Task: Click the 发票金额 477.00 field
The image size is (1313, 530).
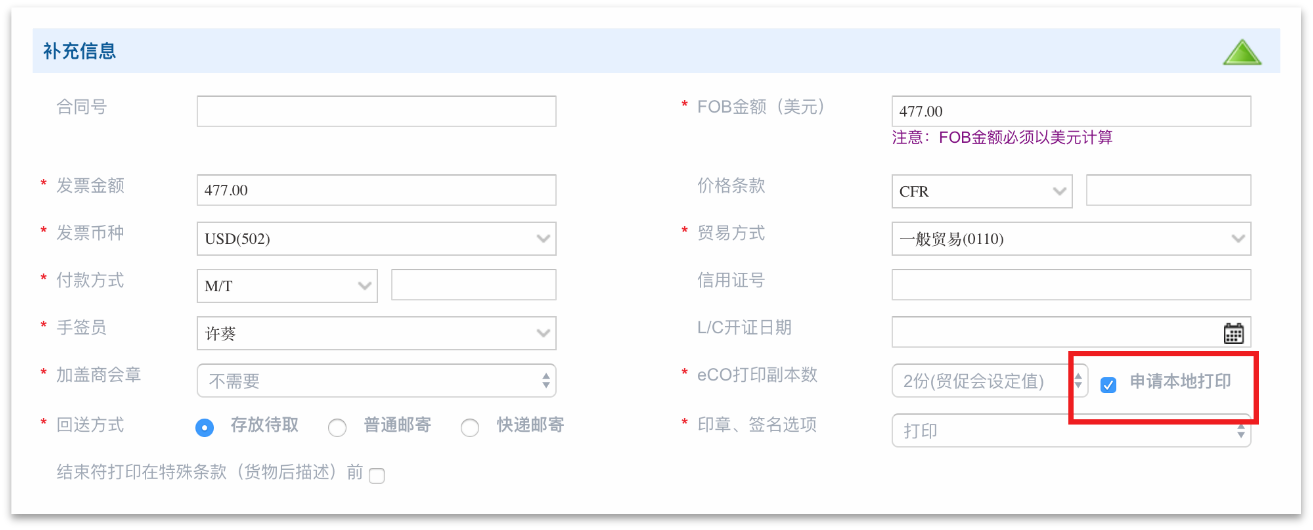Action: pyautogui.click(x=376, y=190)
